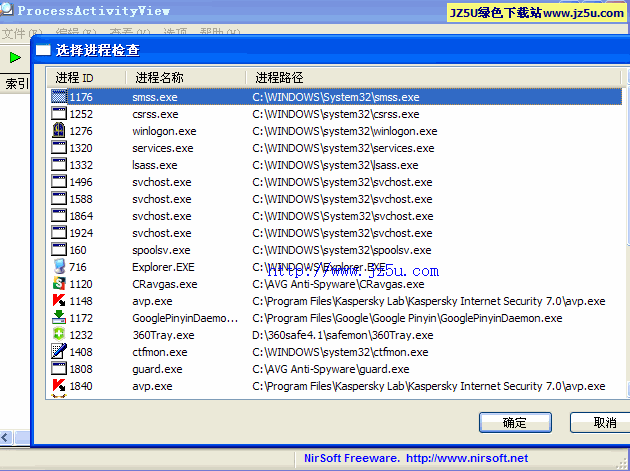Click the ctfmon.exe pen icon

pyautogui.click(x=59, y=352)
